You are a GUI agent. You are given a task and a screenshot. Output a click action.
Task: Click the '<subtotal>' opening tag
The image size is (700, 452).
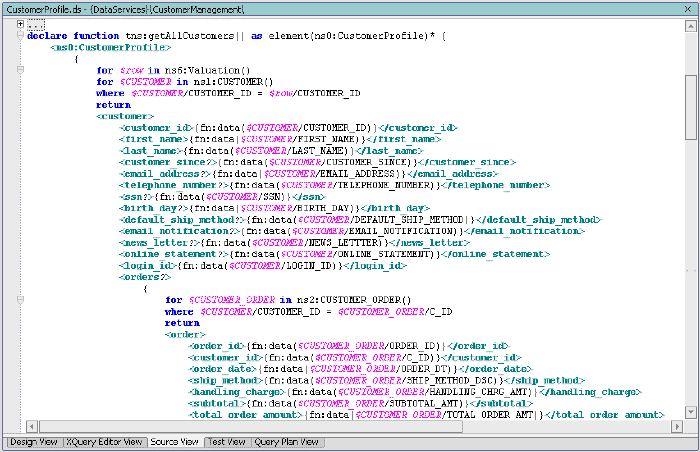(x=217, y=403)
